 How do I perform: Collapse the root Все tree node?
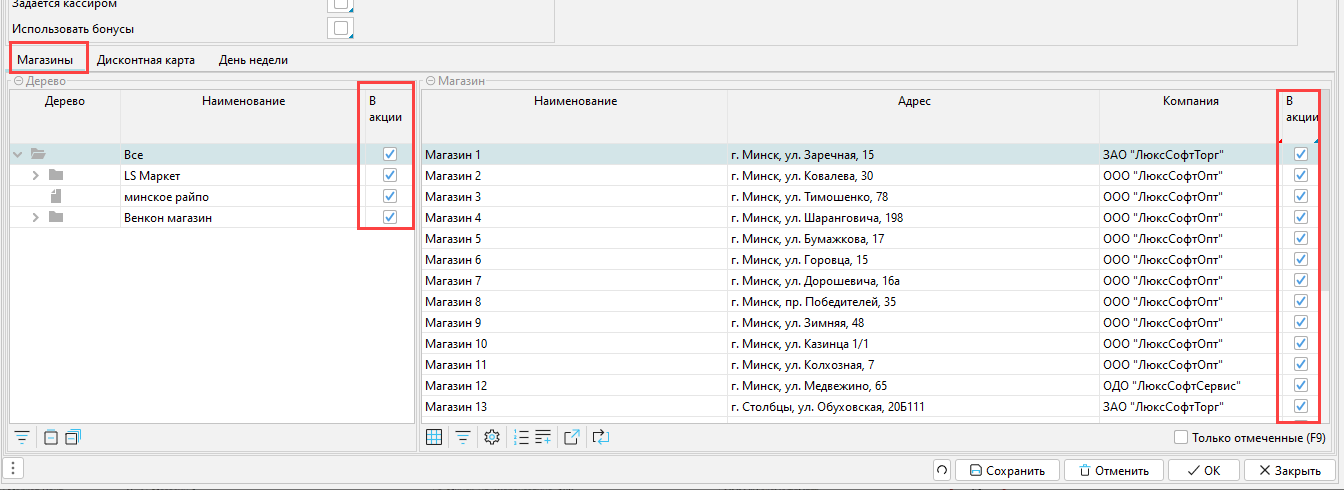pyautogui.click(x=18, y=155)
